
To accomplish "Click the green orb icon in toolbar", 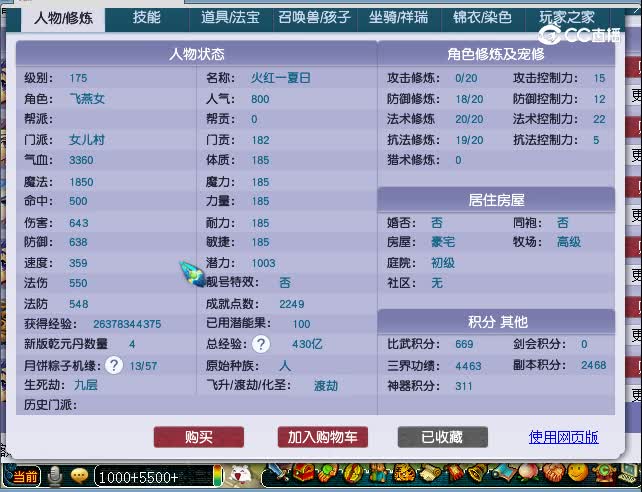I will coord(327,474).
